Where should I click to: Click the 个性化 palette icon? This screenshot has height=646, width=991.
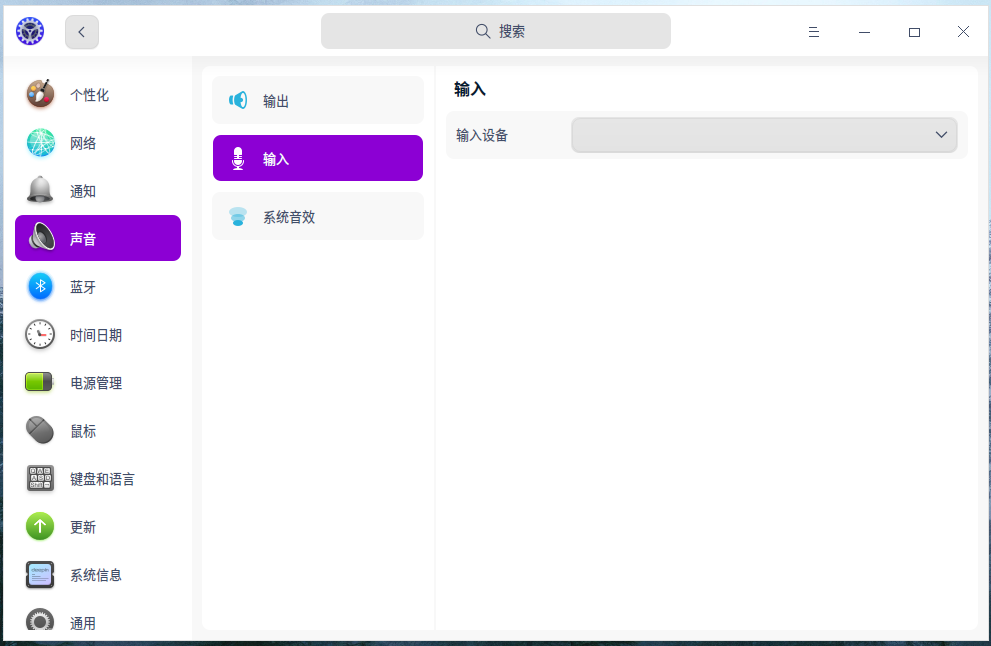tap(40, 94)
